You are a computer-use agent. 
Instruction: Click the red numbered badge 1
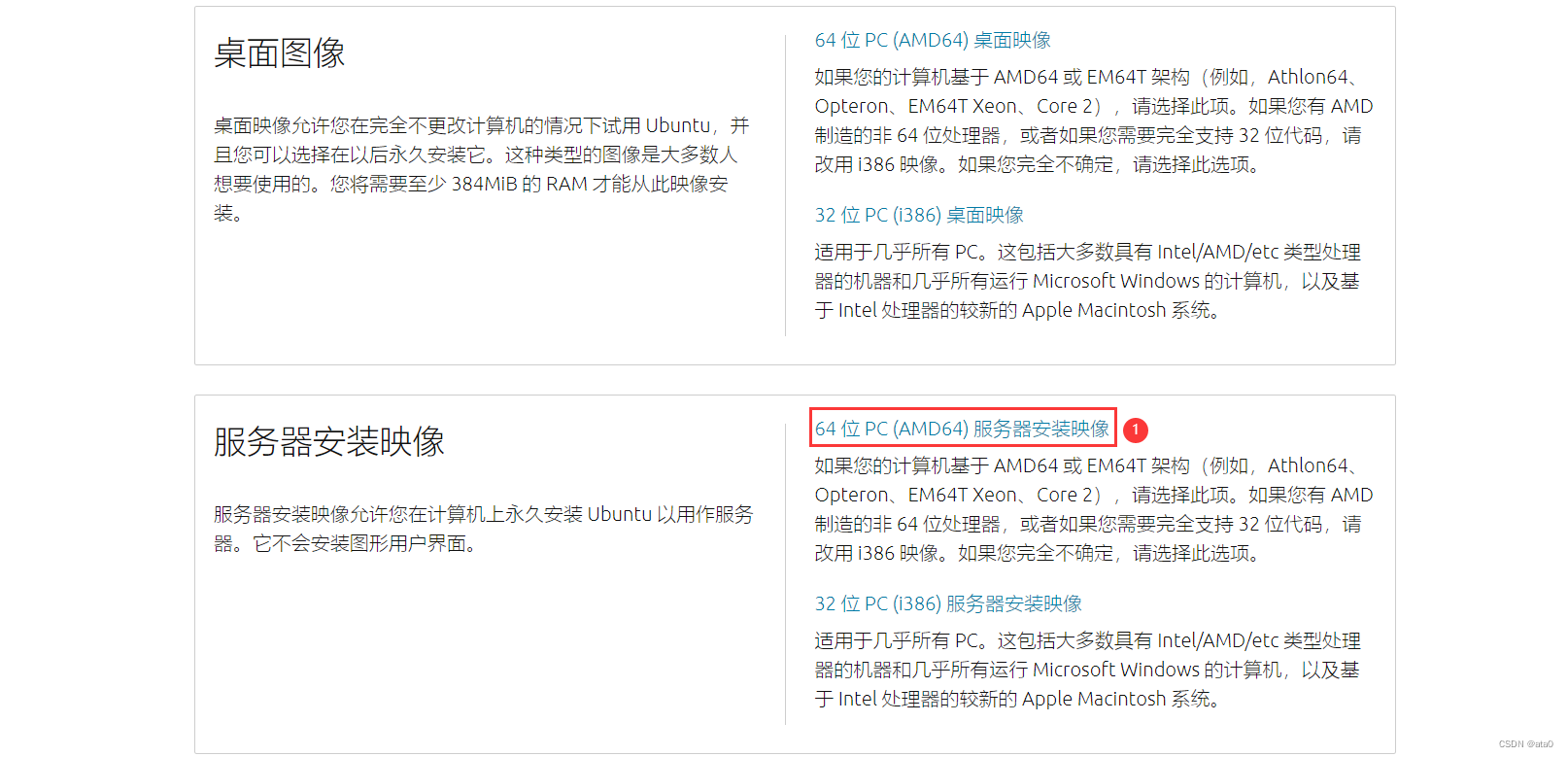1135,430
